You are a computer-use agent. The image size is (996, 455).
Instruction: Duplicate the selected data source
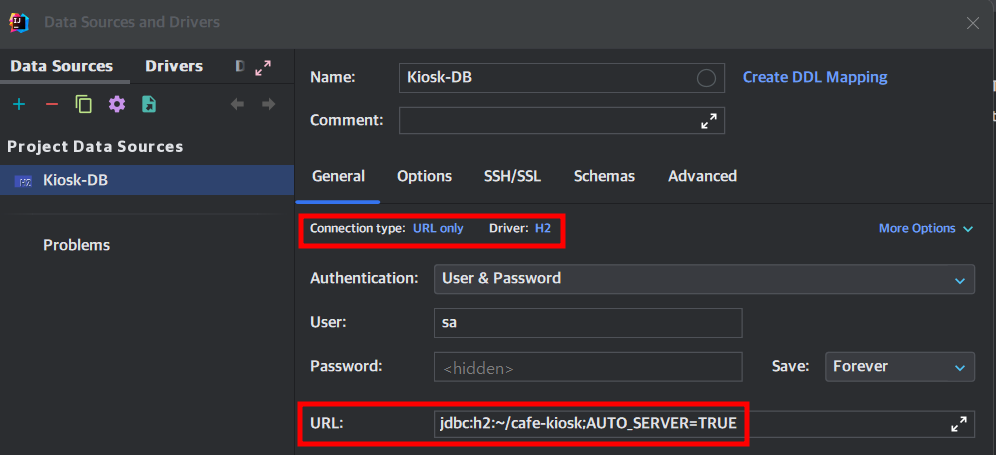pos(84,104)
